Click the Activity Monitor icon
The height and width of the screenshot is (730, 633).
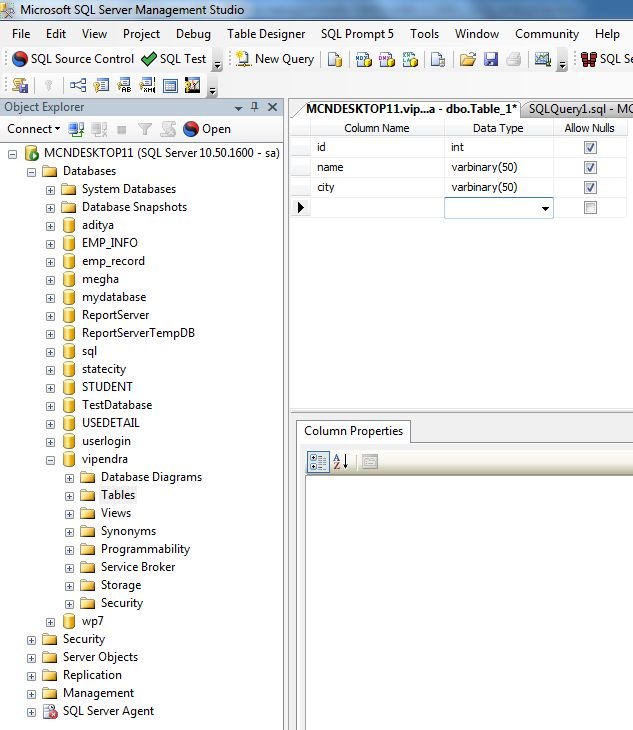coord(543,60)
